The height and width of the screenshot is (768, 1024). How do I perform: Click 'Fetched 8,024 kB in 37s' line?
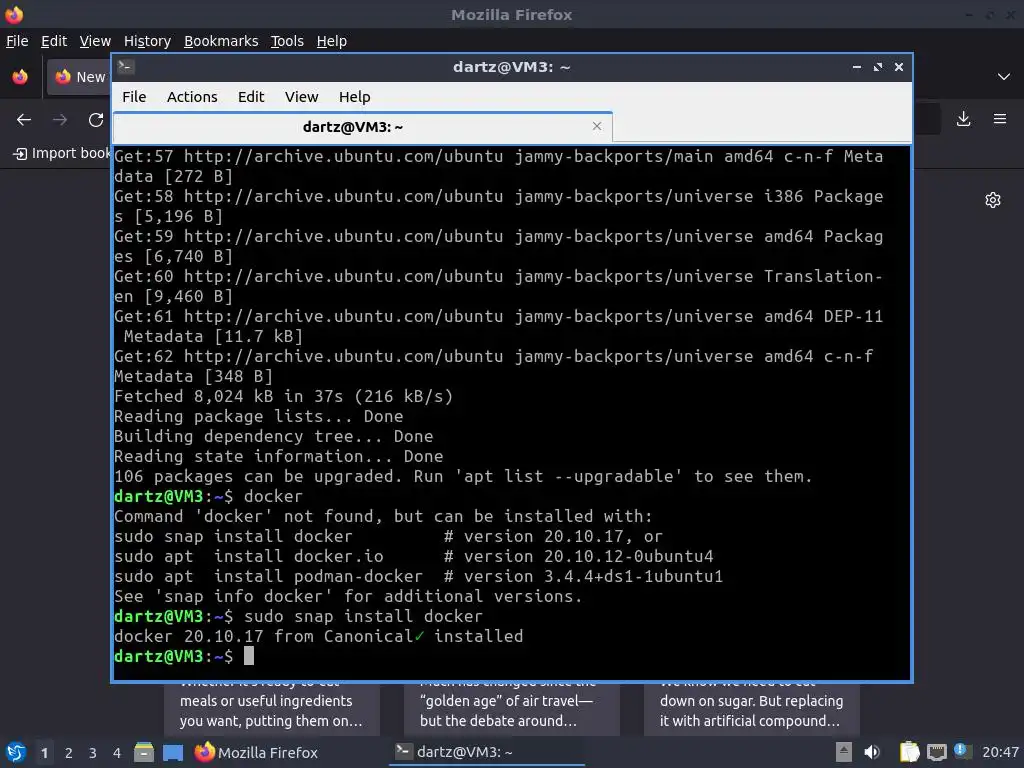point(283,396)
